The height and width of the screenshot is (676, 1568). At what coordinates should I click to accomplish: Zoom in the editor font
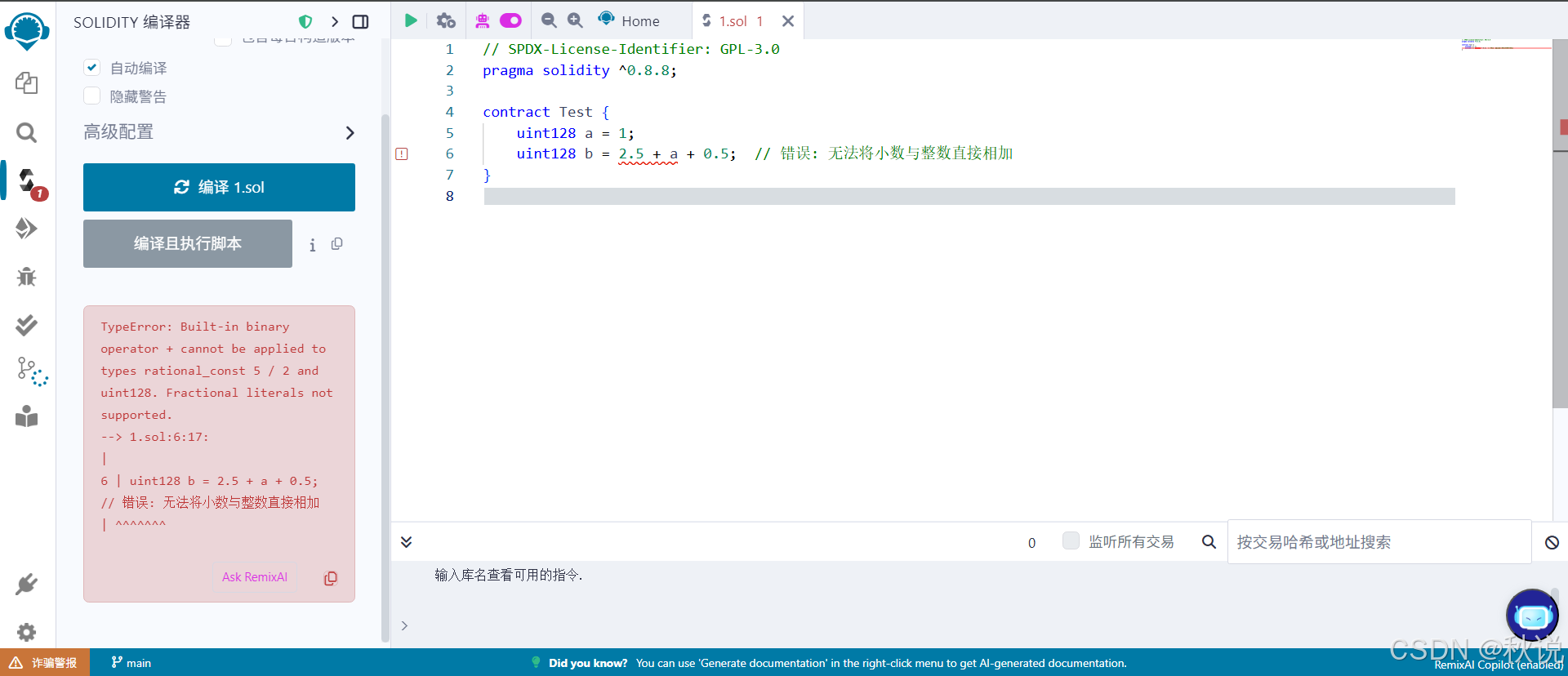pyautogui.click(x=576, y=20)
